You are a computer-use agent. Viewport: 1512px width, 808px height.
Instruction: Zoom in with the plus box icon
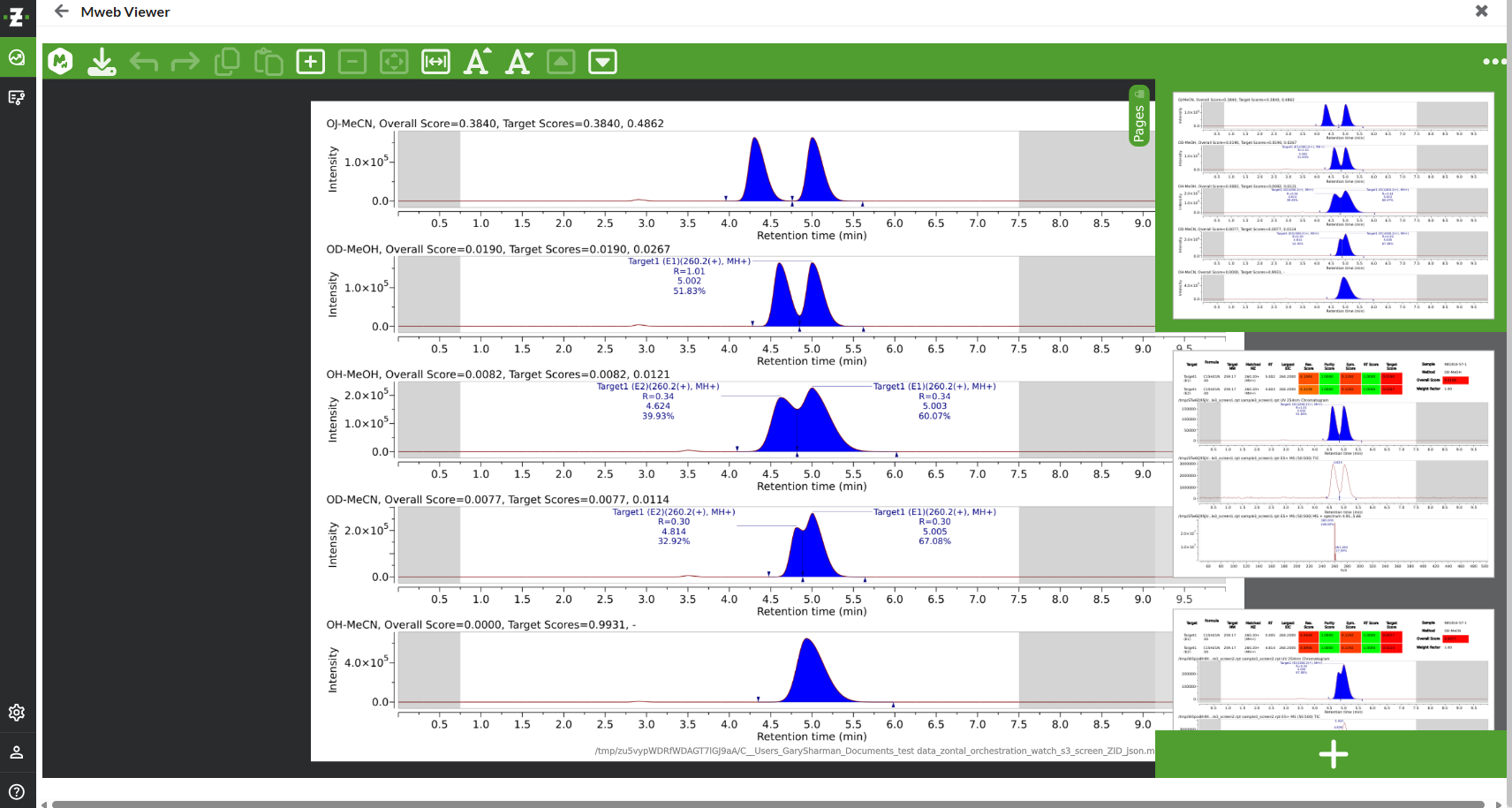click(310, 61)
